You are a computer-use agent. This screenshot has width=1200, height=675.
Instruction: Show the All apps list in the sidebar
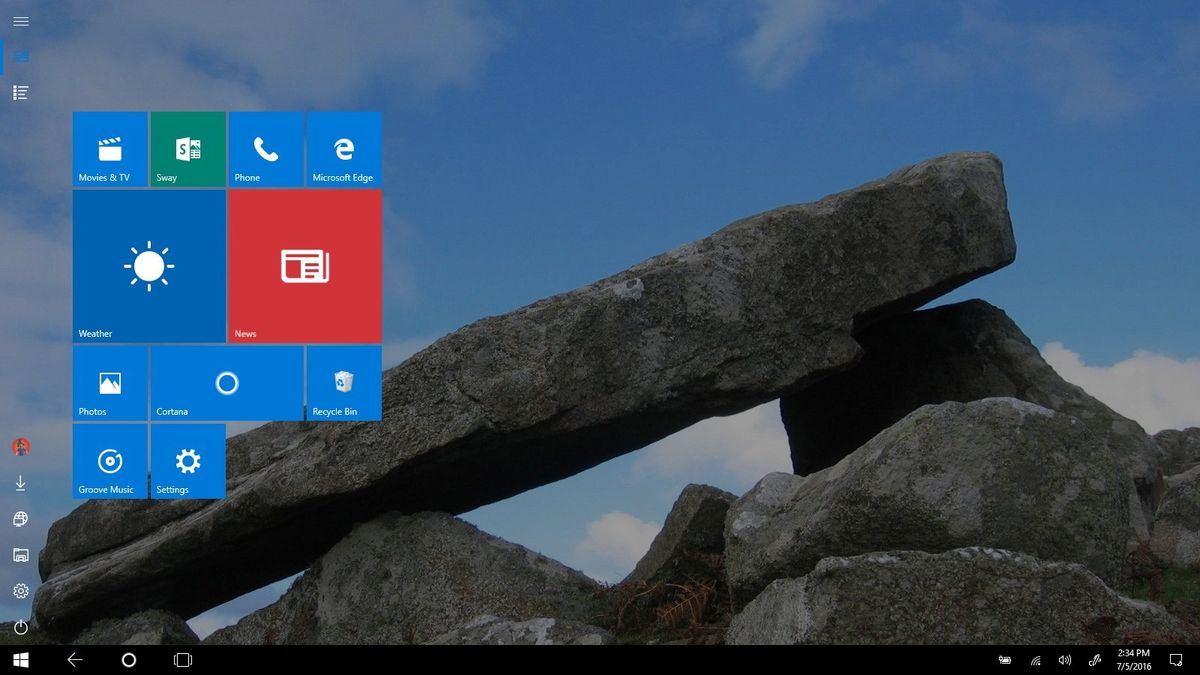coord(20,92)
